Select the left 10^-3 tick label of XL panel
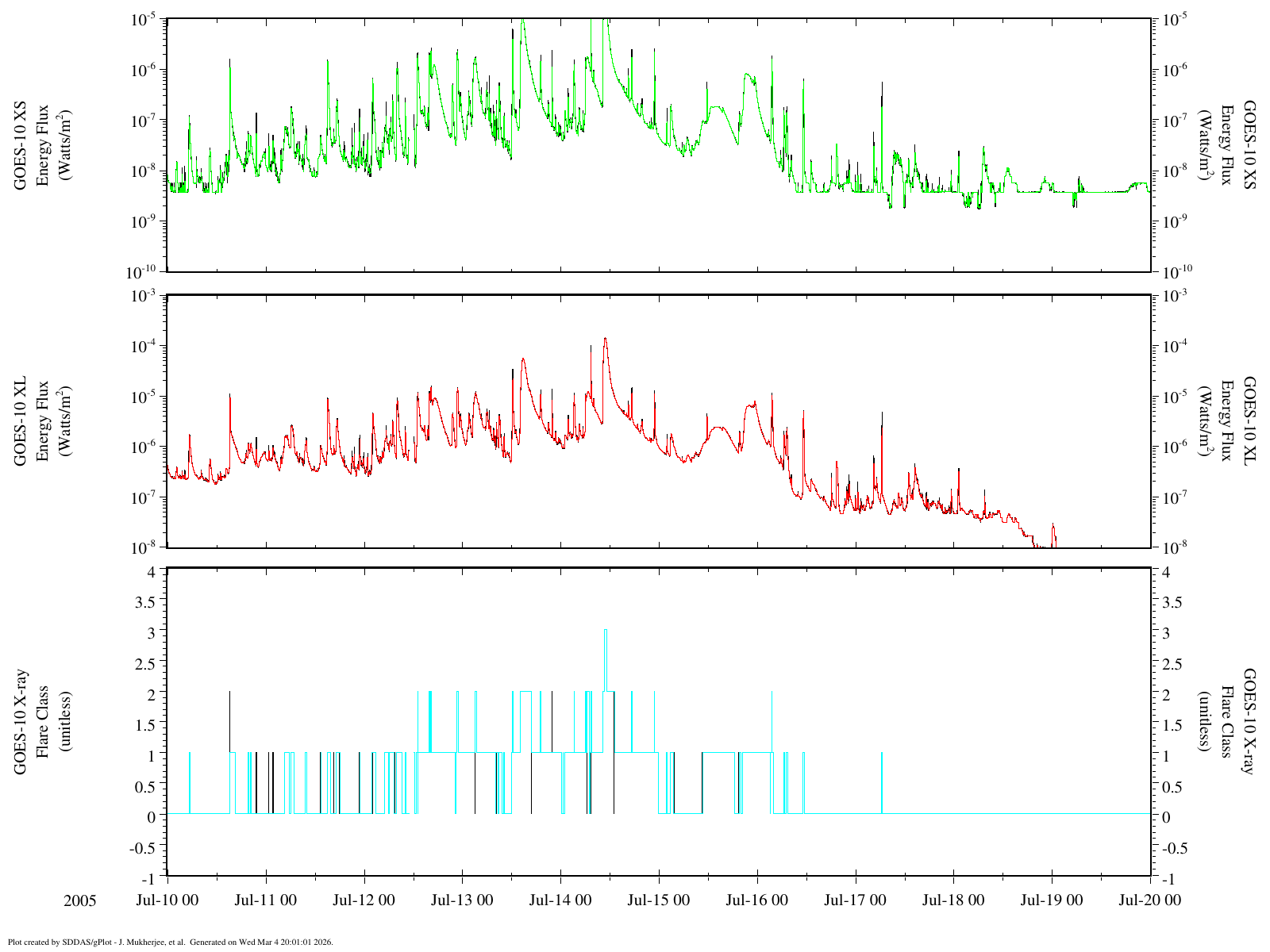Screen dimensions: 1270x952 (x=144, y=297)
